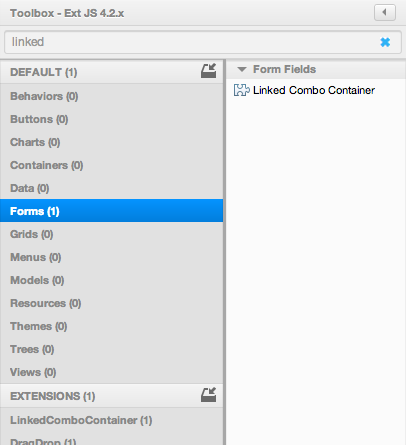
Task: Open the Charts (0) category
Action: 111,142
